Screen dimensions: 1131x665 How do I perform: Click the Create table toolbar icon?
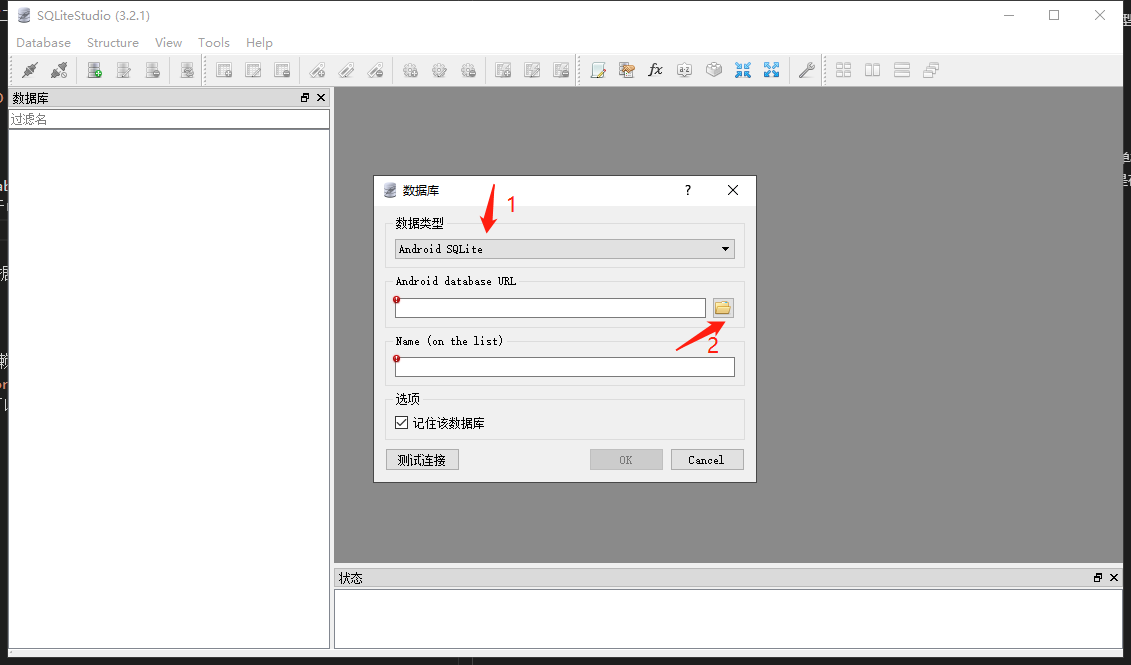click(x=224, y=70)
